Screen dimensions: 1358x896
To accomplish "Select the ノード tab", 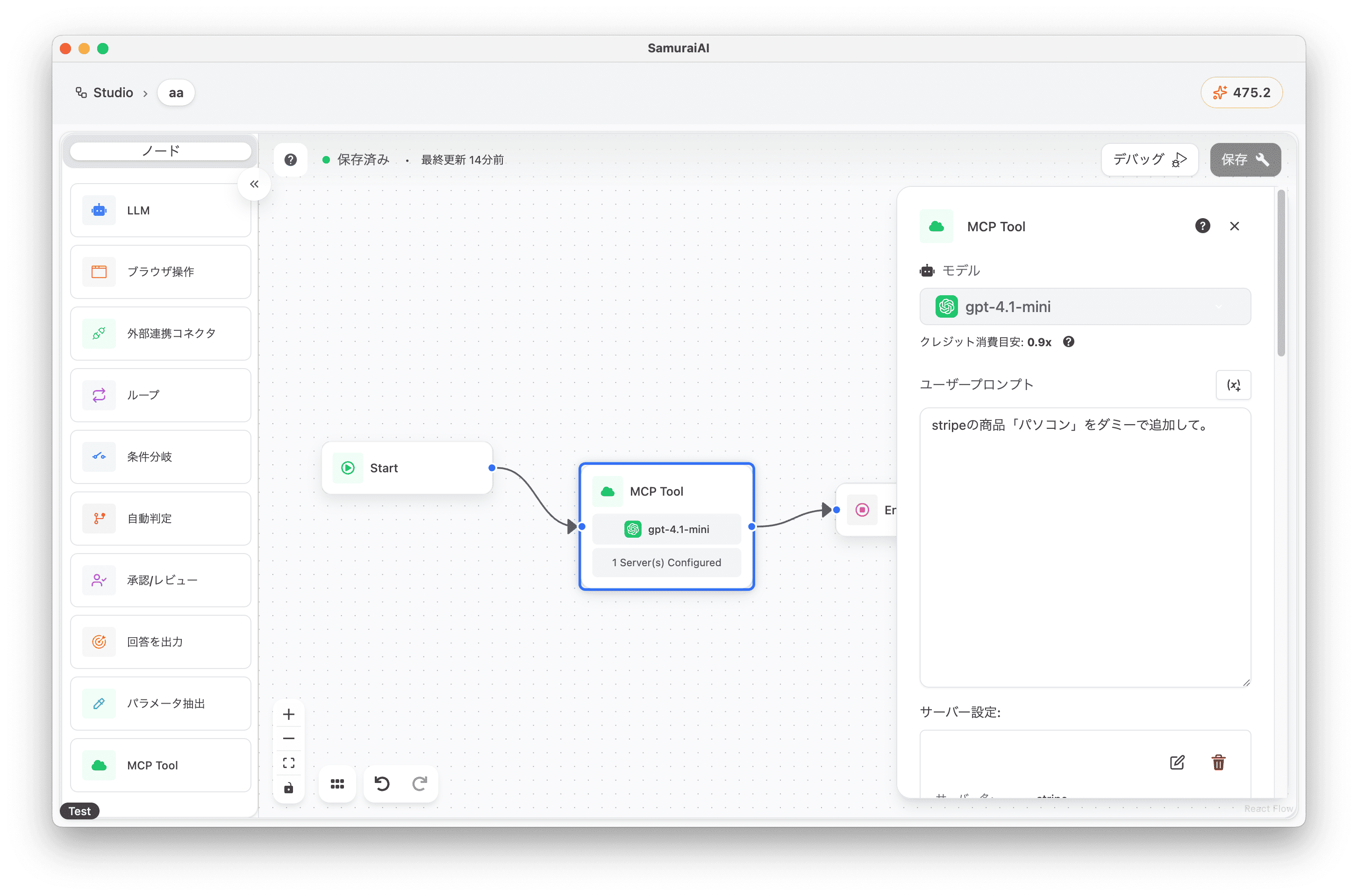I will 161,151.
